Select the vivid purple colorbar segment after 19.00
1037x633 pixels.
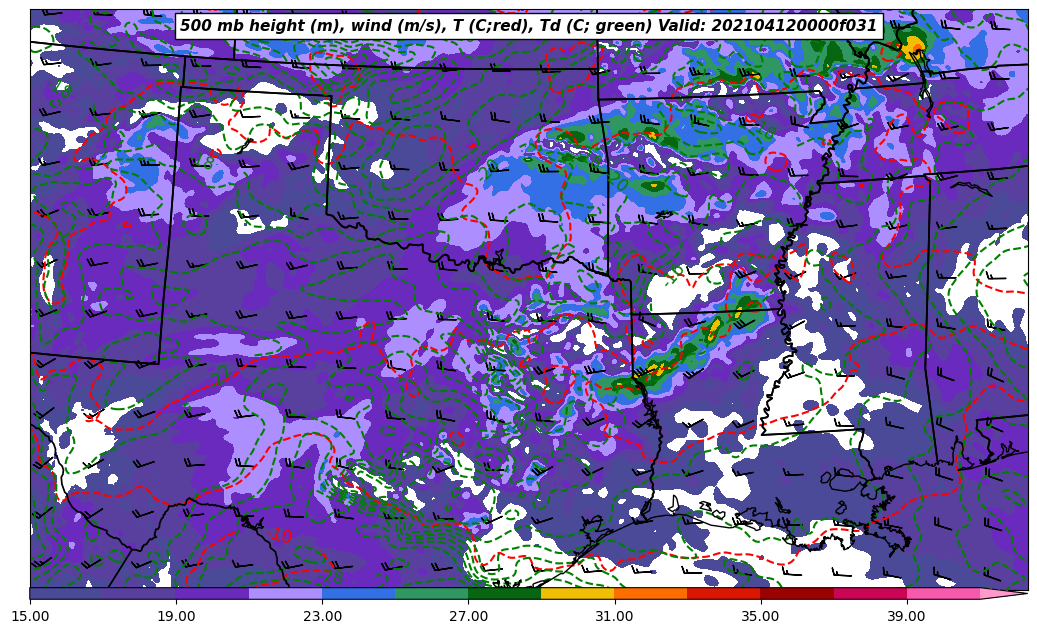pos(212,593)
